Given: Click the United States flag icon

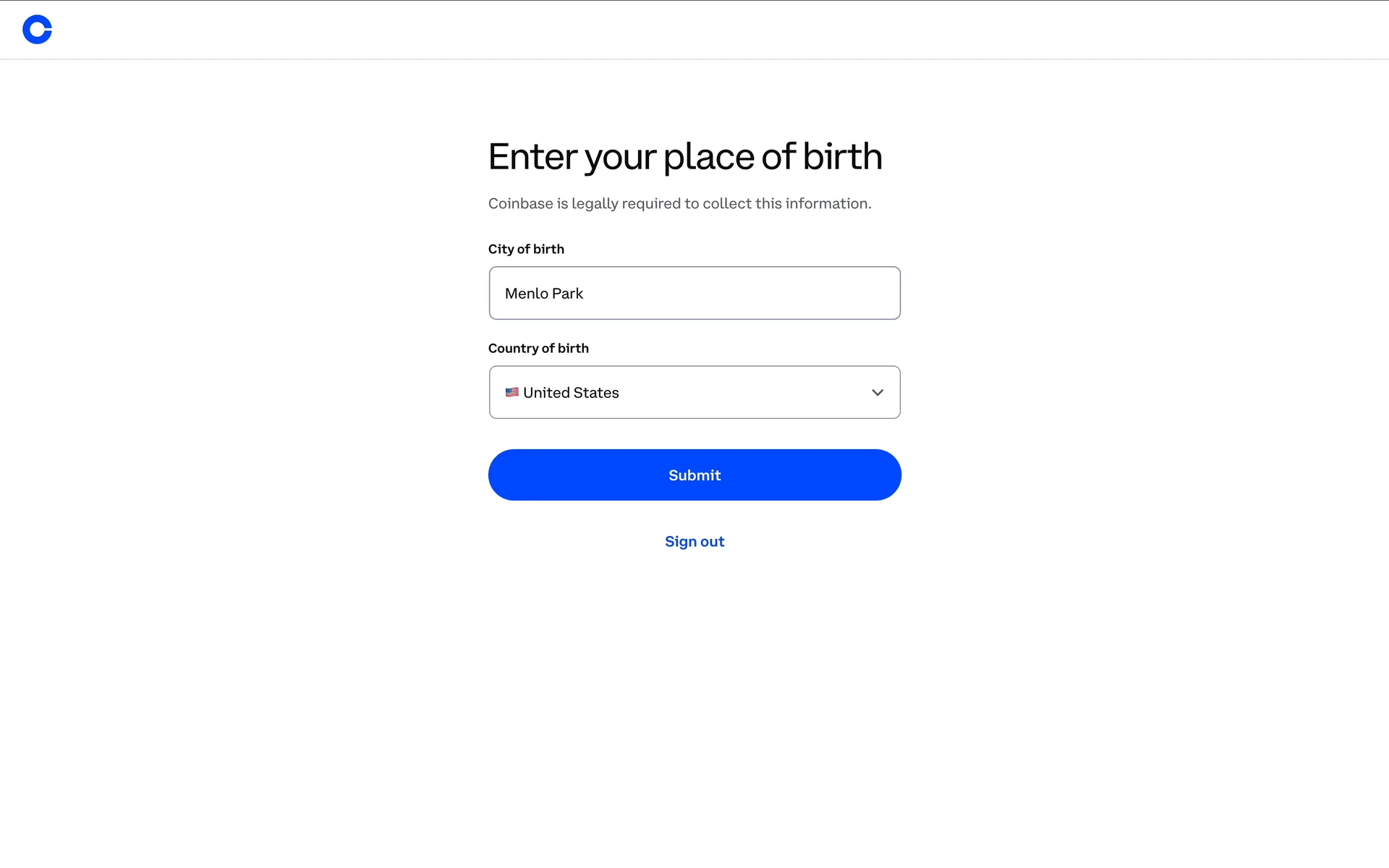Looking at the screenshot, I should tap(511, 392).
